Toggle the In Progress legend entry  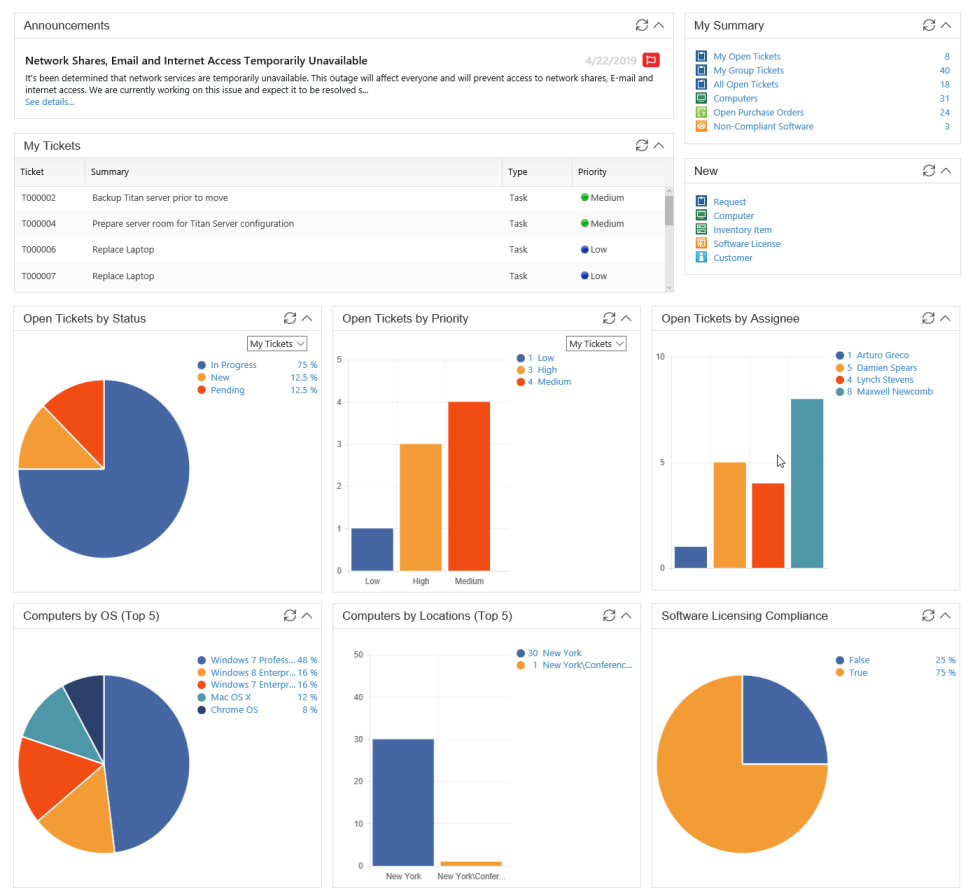[233, 365]
